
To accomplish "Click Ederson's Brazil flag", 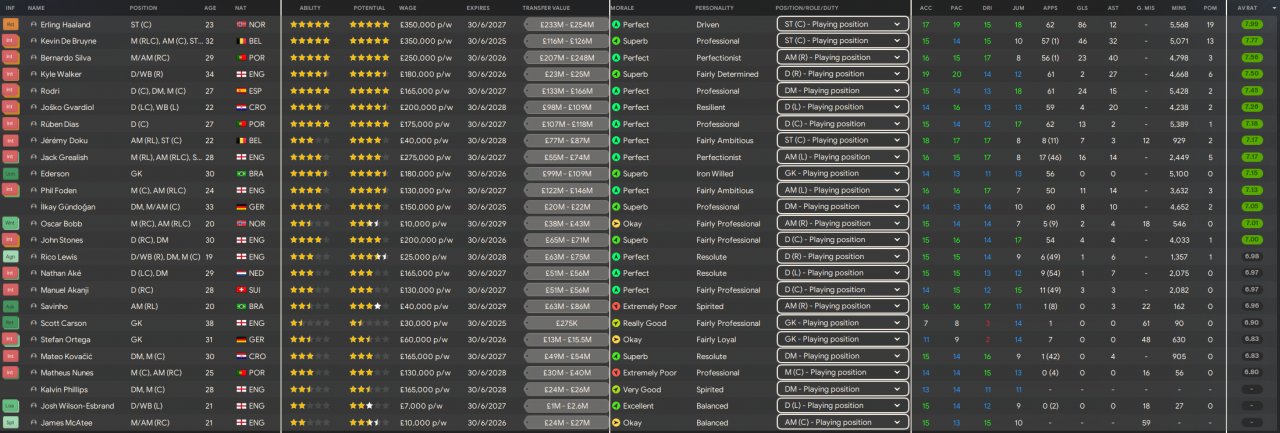I will (x=241, y=174).
